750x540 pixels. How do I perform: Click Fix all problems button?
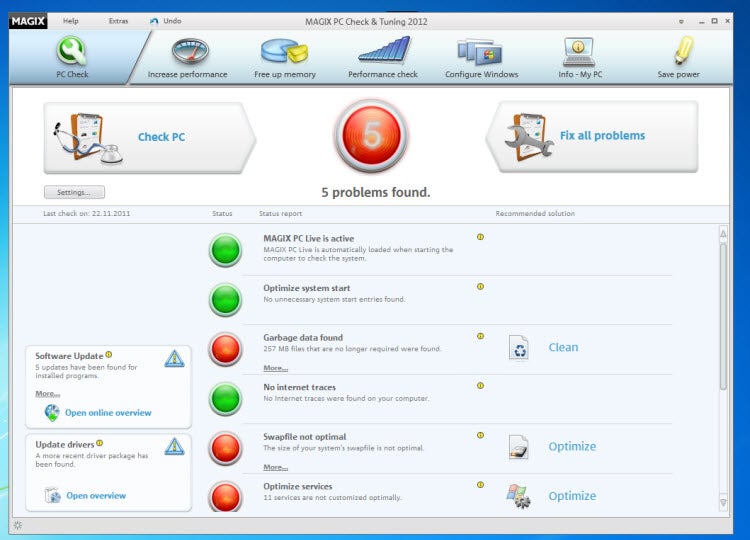(592, 136)
